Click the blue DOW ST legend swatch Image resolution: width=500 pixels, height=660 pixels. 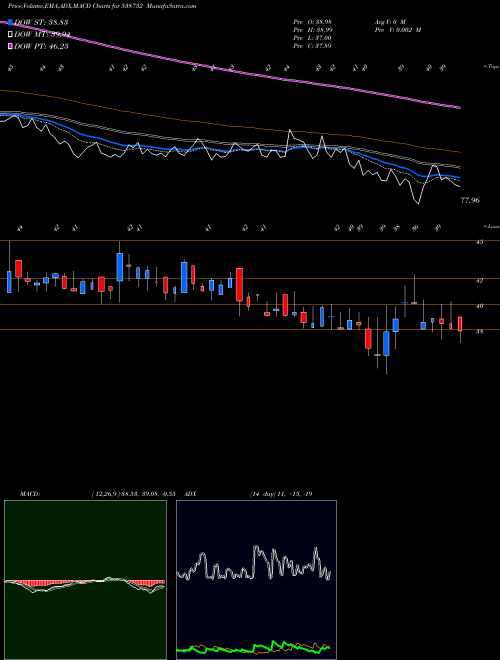(x=11, y=22)
